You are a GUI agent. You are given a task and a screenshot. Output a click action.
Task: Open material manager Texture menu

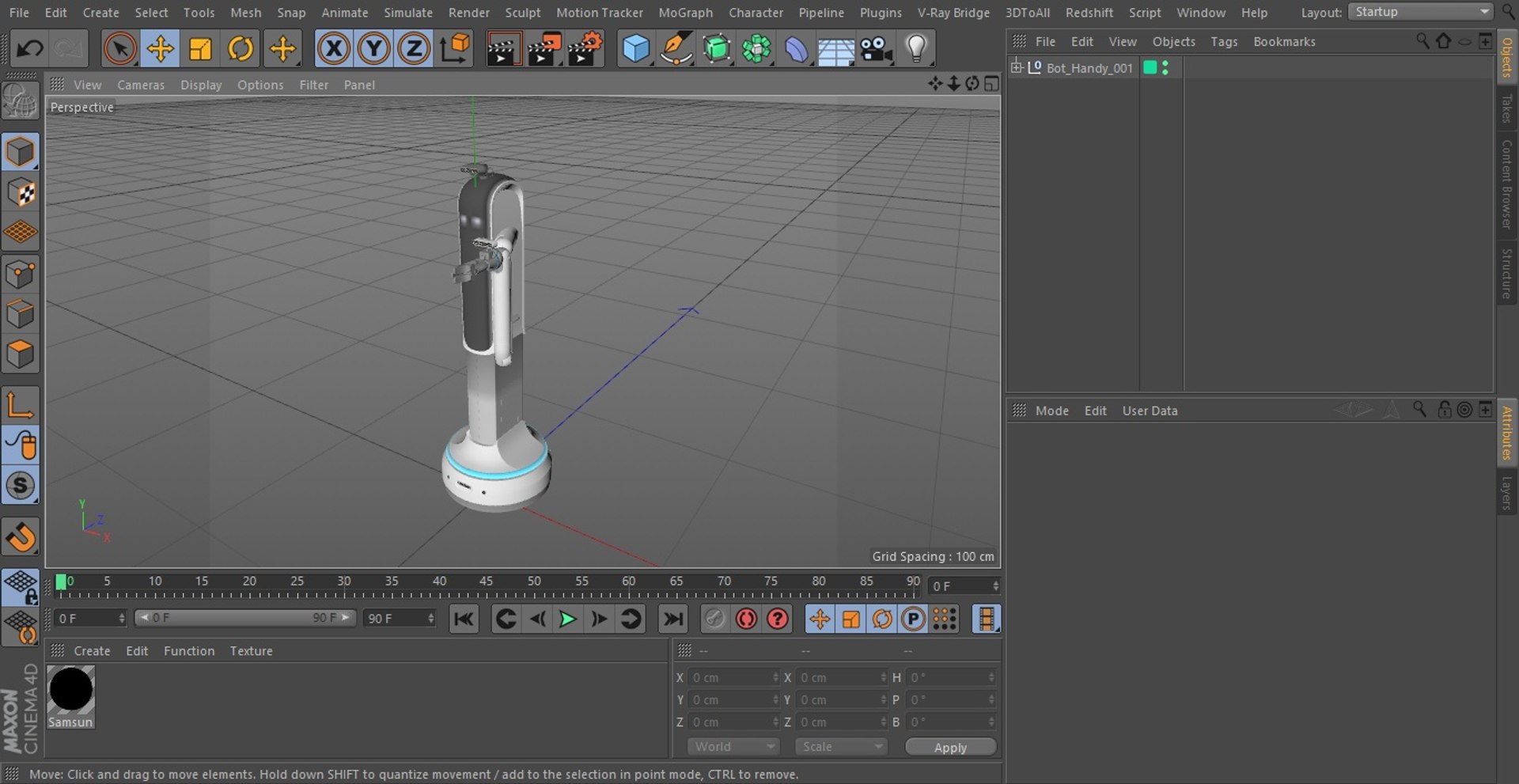pos(252,651)
